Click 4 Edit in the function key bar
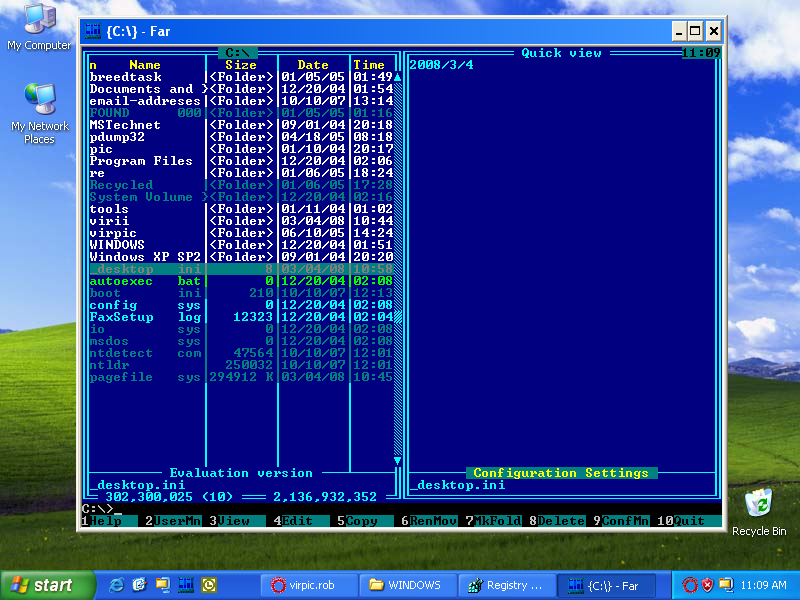The image size is (800, 600). coord(301,521)
